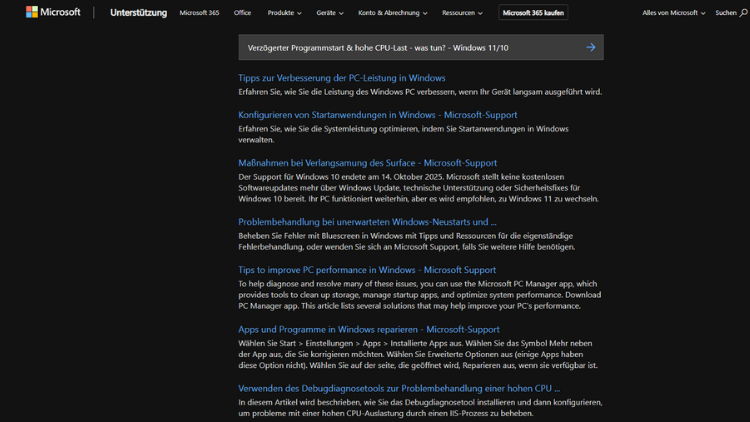This screenshot has width=750, height=422.
Task: Open Problembehandlung bei unerwarteten Windows-Neustarts result
Action: point(367,222)
